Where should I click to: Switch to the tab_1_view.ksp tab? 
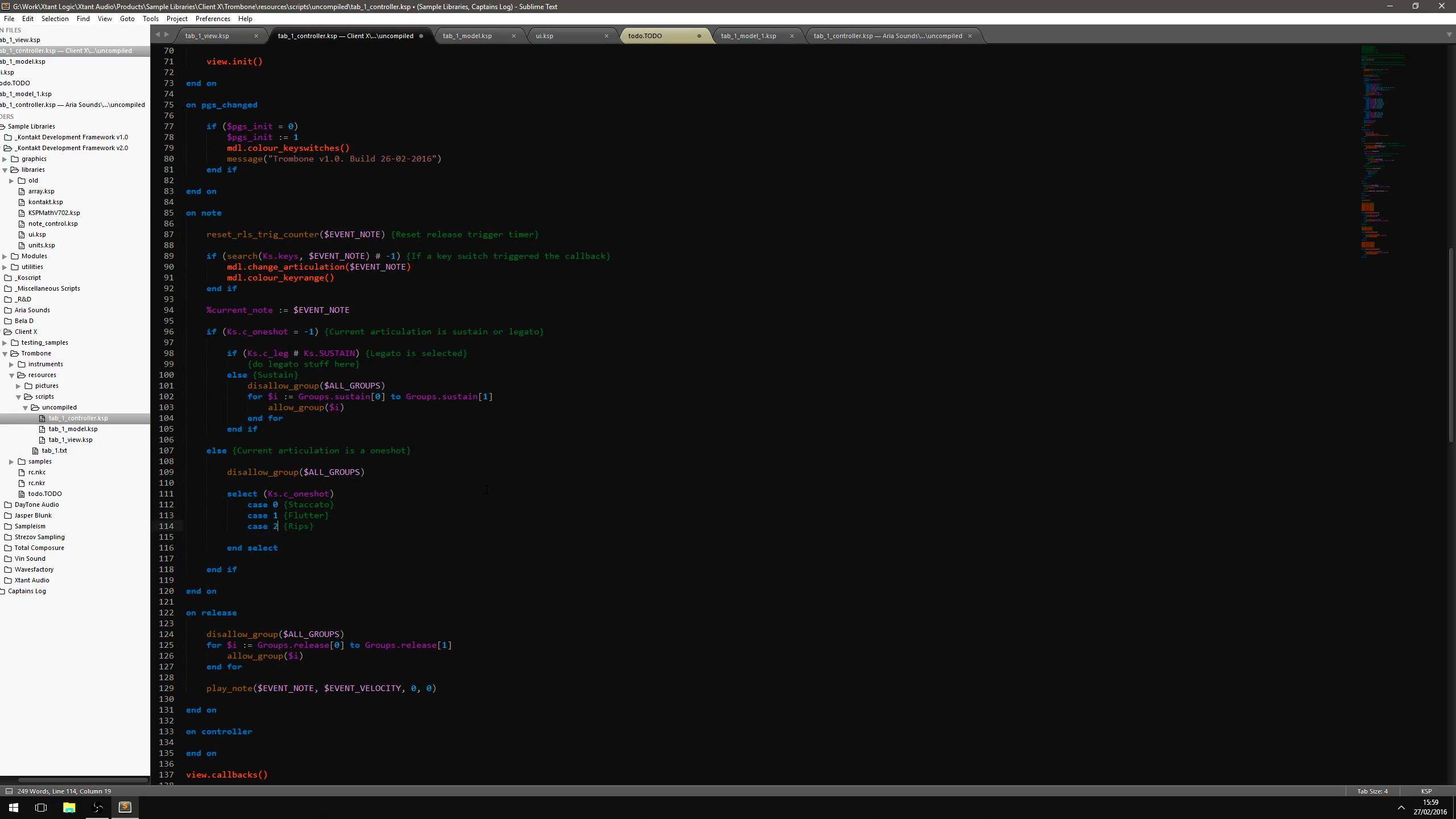coord(207,36)
